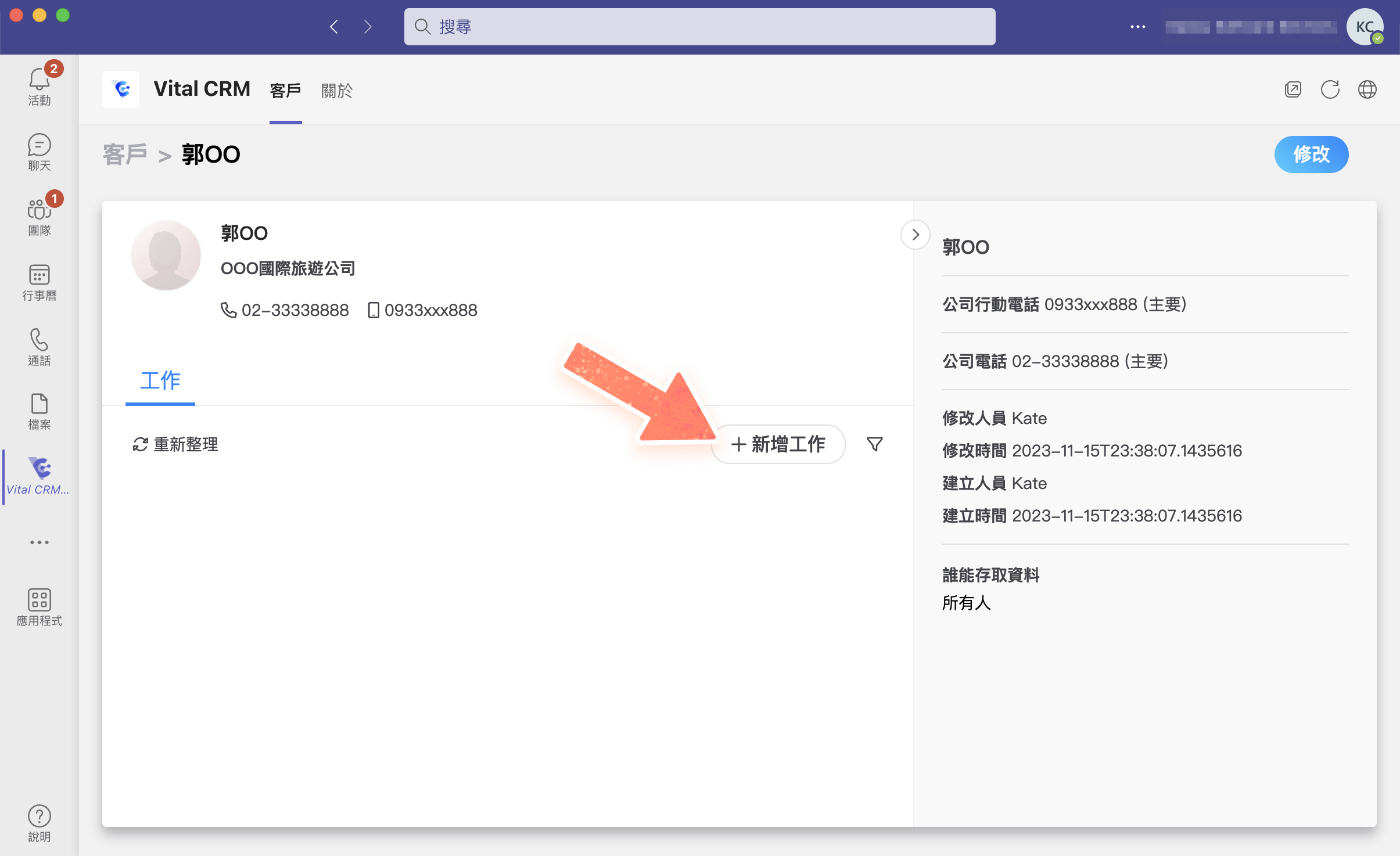Screen dimensions: 1400x856
Task: Open more apps ellipsis in sidebar
Action: (39, 542)
